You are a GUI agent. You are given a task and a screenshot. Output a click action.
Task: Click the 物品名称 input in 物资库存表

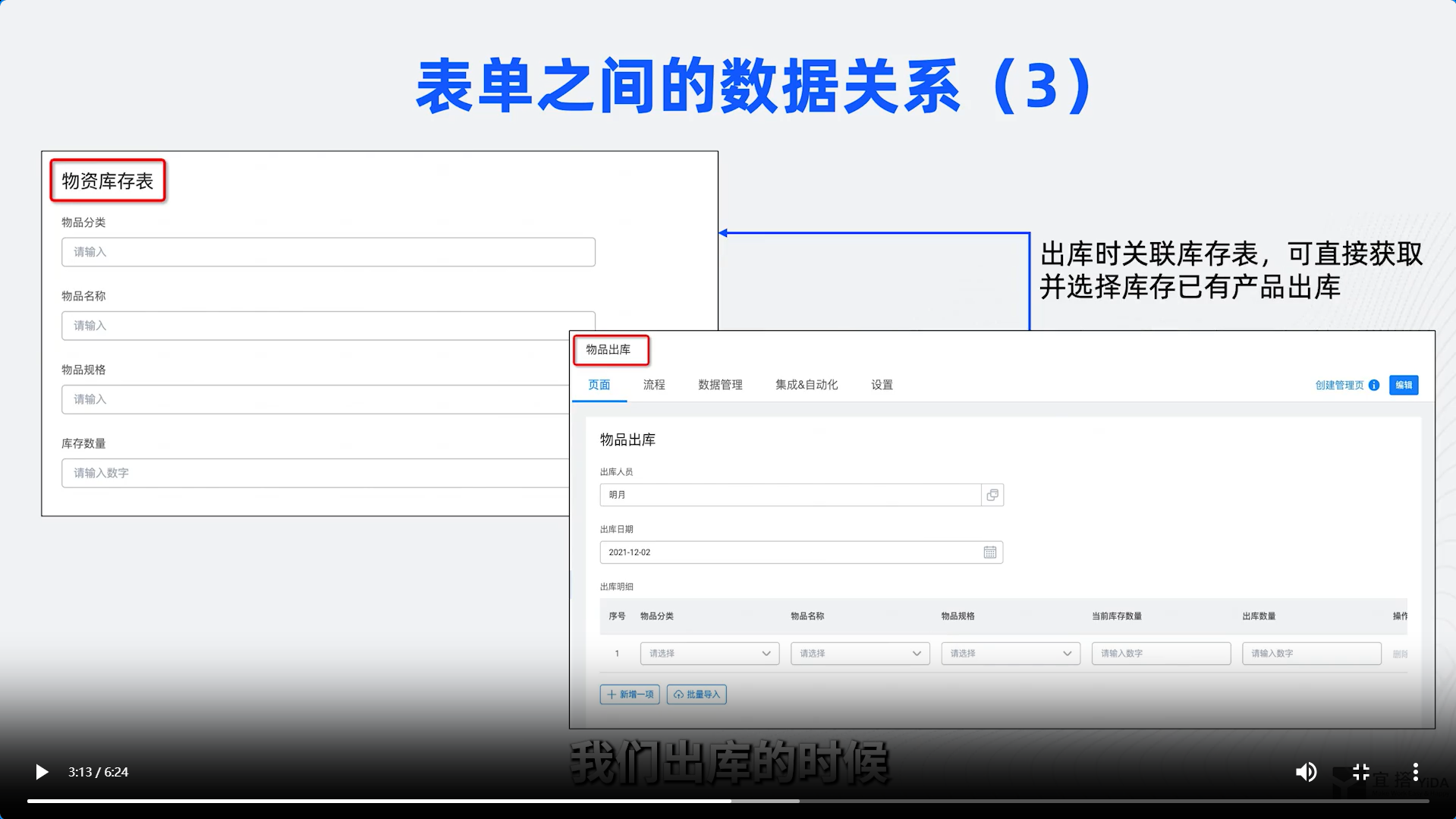click(329, 326)
